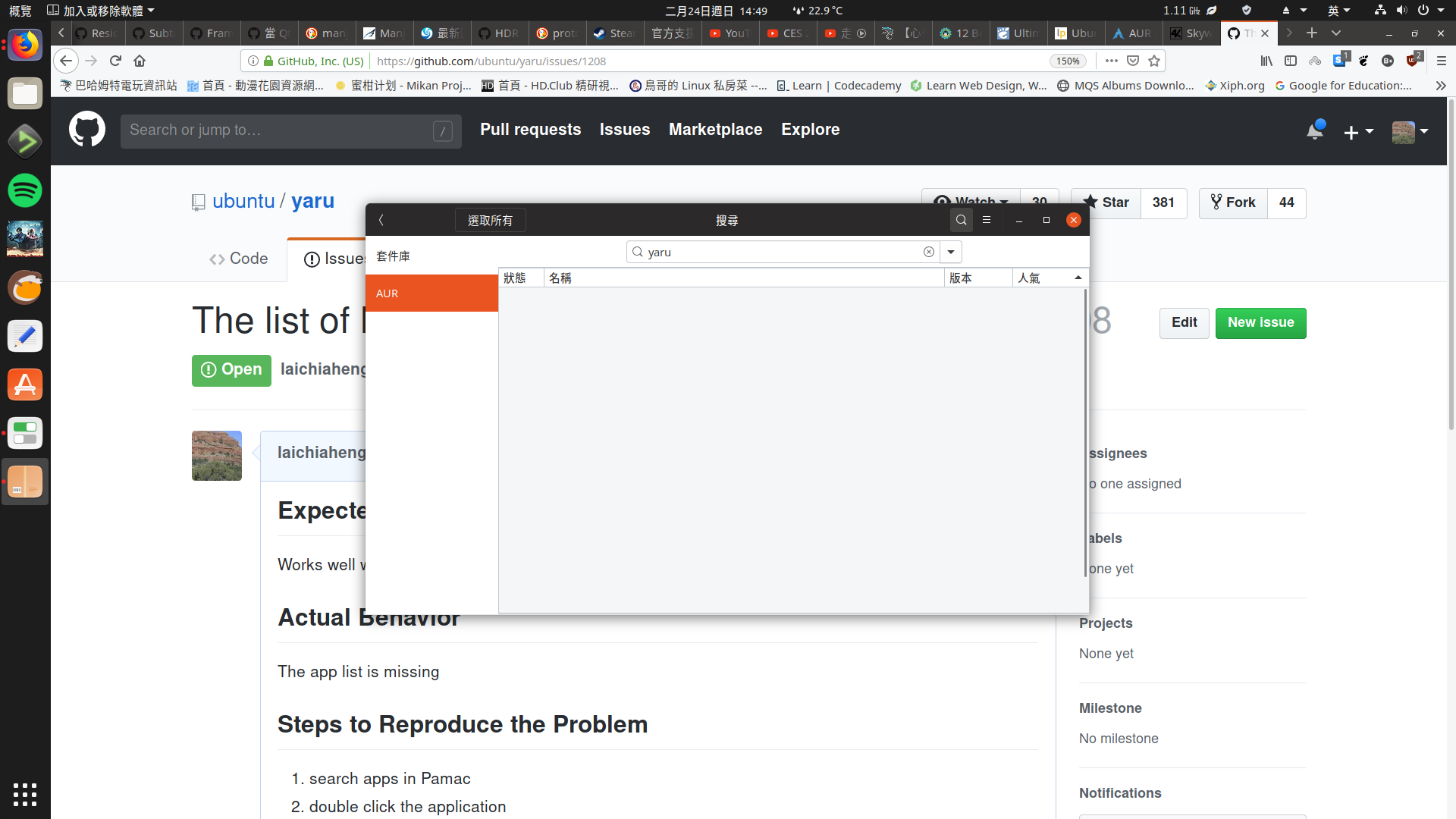Open GitHub notifications bell
Viewport: 1456px width, 819px height.
[x=1315, y=130]
